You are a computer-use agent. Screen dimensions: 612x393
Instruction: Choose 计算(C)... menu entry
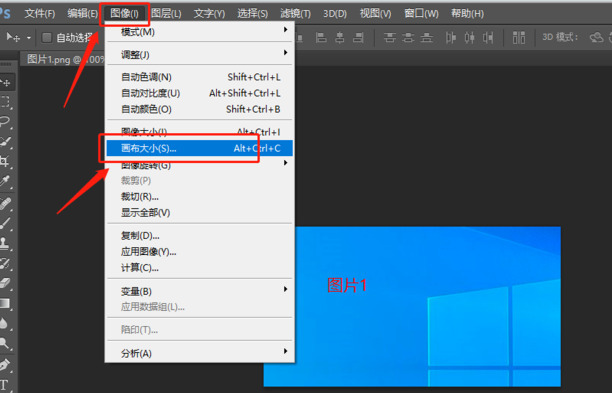199,268
